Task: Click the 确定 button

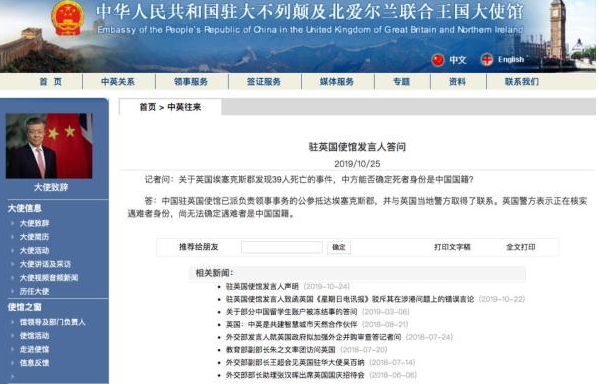Action: 339,247
